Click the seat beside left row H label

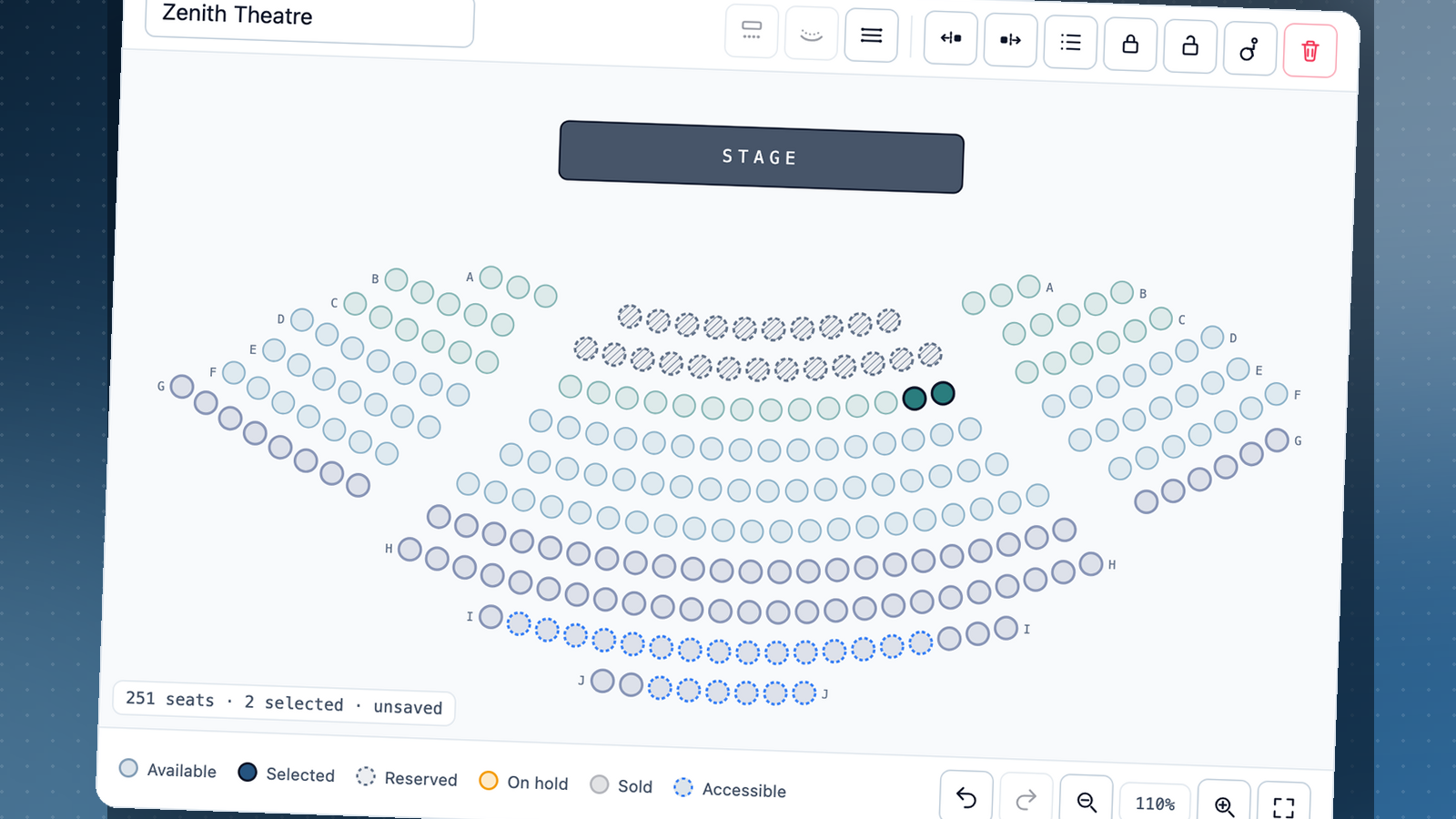[409, 549]
